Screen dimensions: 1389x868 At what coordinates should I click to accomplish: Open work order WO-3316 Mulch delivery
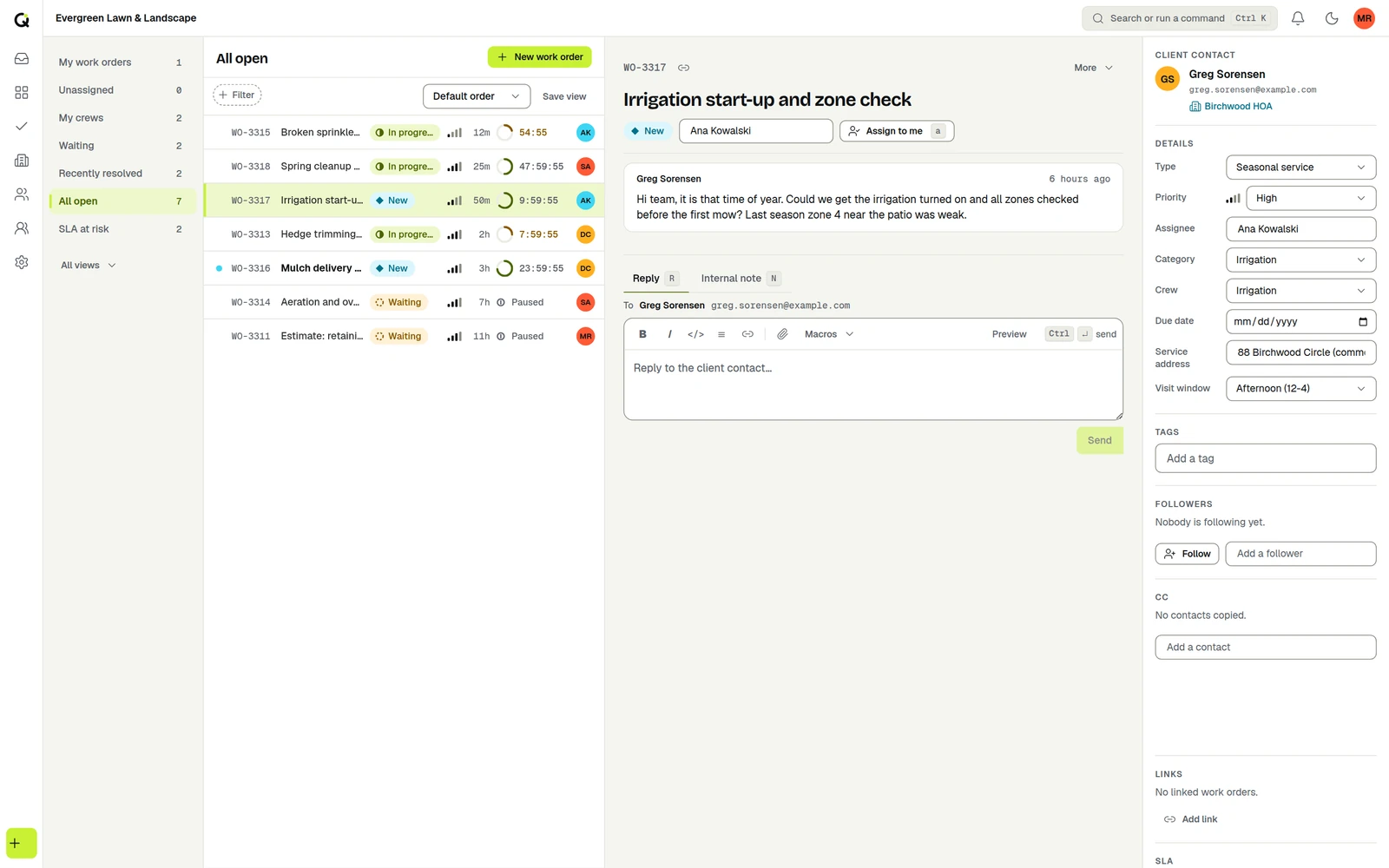click(405, 268)
